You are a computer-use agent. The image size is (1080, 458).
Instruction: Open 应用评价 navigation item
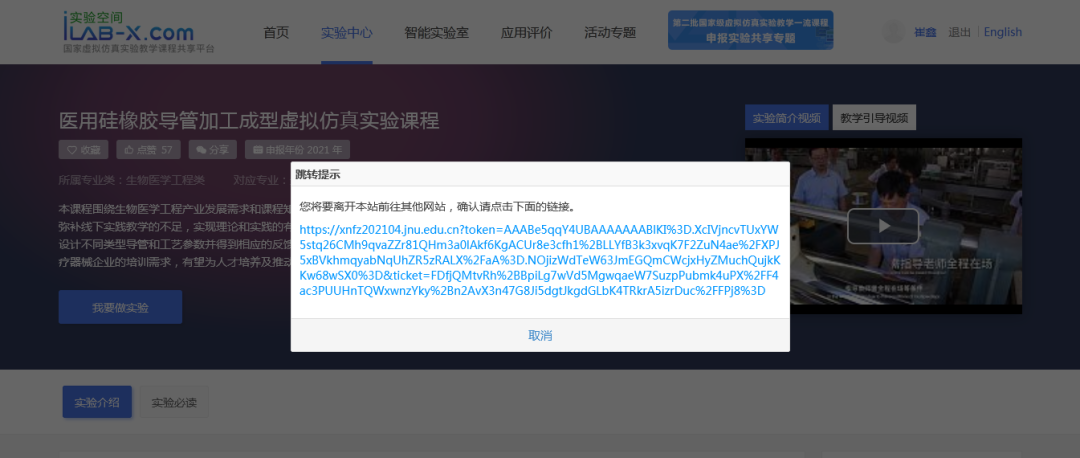tap(526, 32)
